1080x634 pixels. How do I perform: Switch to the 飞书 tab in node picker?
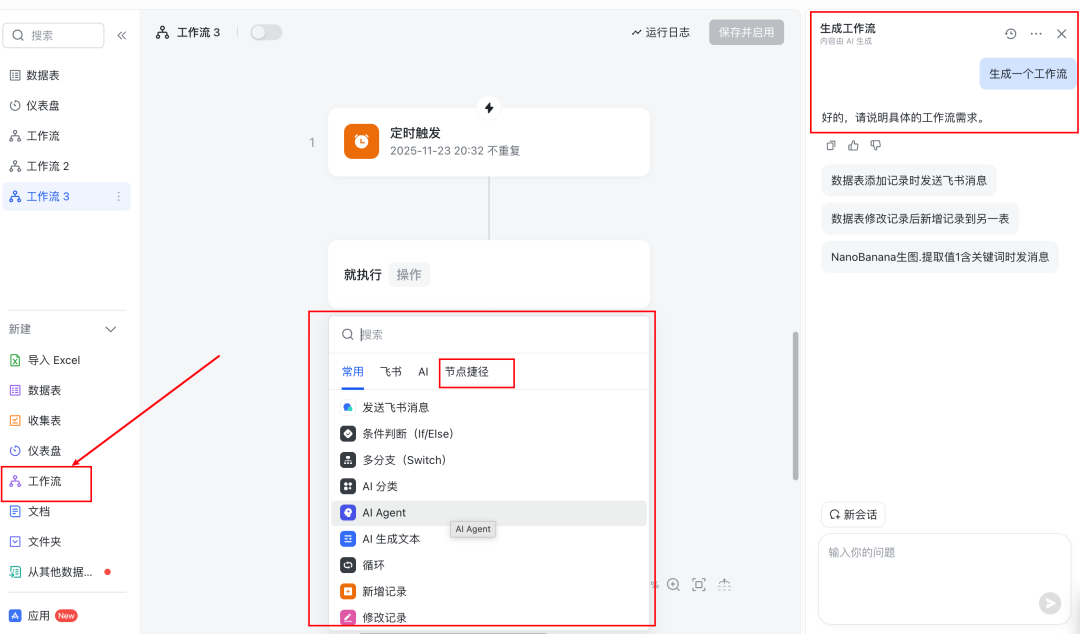[x=391, y=370]
